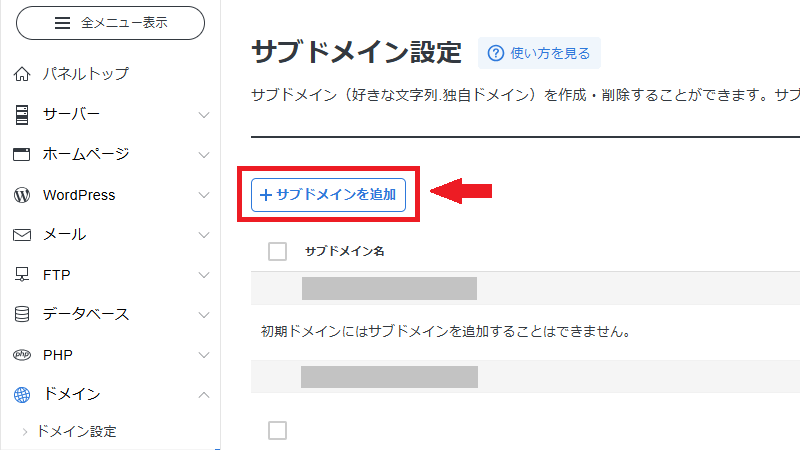
Task: Expand the WordPress menu chevron
Action: (204, 195)
